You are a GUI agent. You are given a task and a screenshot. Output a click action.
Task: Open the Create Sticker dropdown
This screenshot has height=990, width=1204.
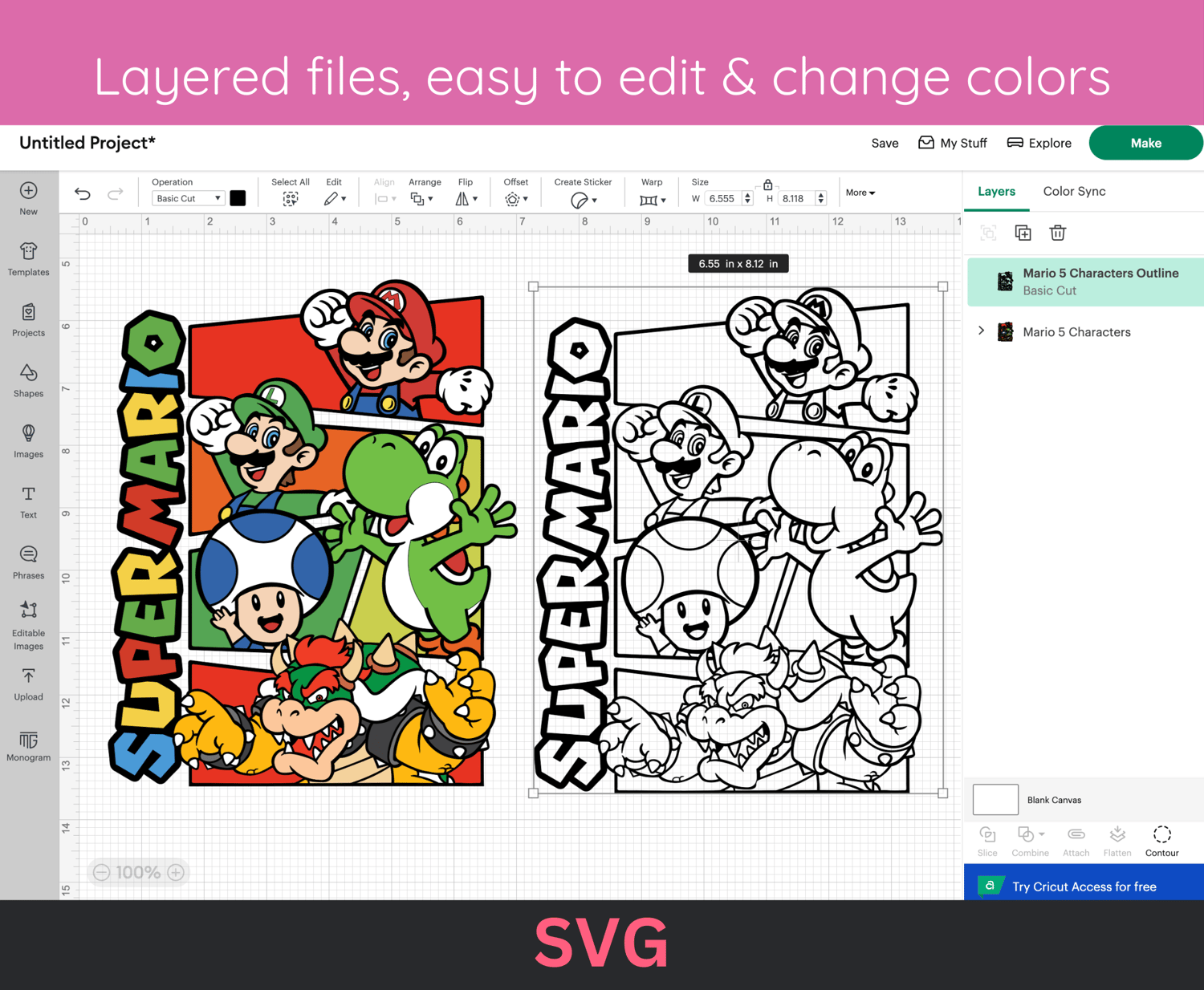584,200
